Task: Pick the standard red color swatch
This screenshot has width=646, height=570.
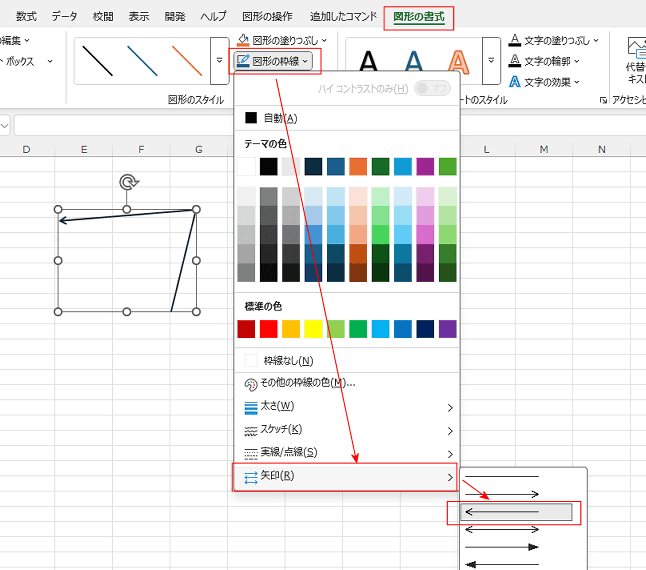Action: pos(268,329)
